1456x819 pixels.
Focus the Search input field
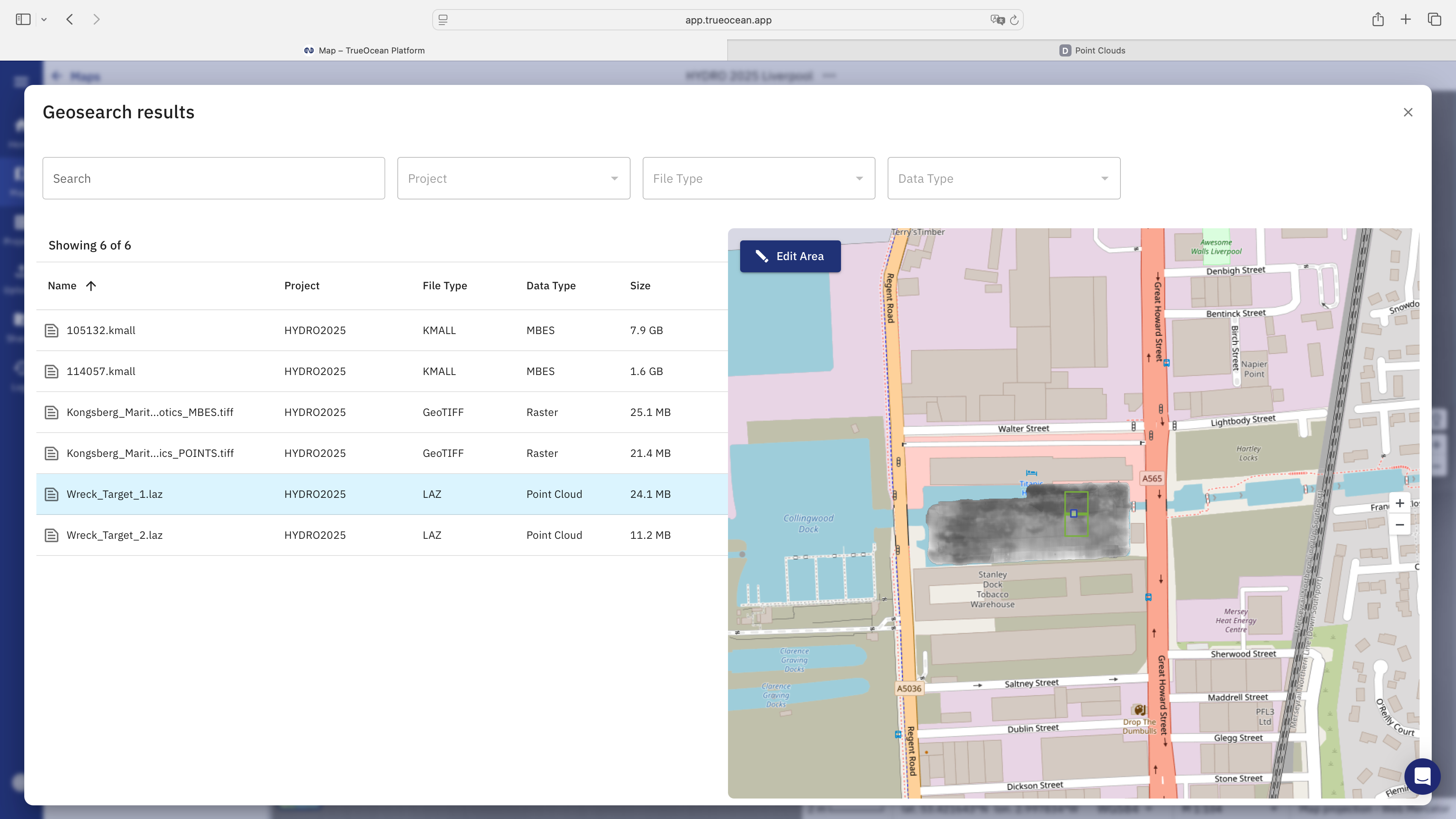(x=213, y=179)
